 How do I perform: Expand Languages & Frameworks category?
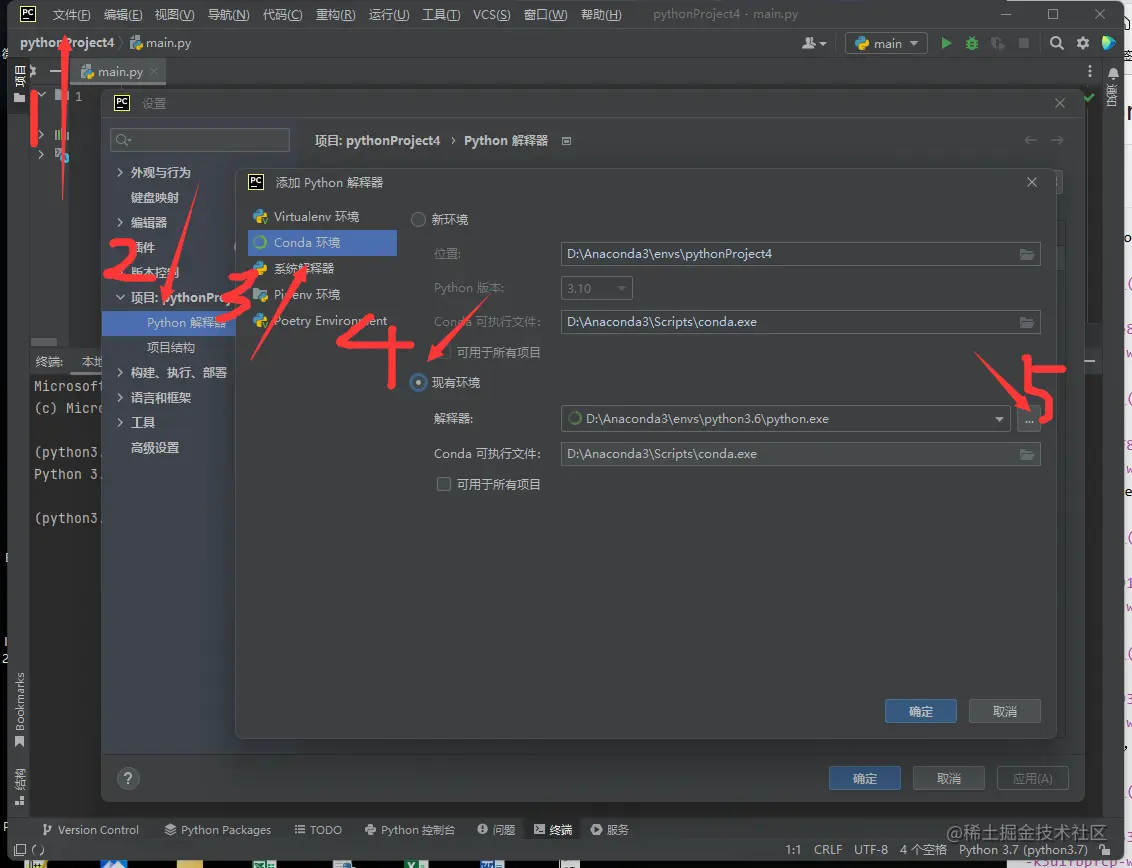click(x=120, y=398)
